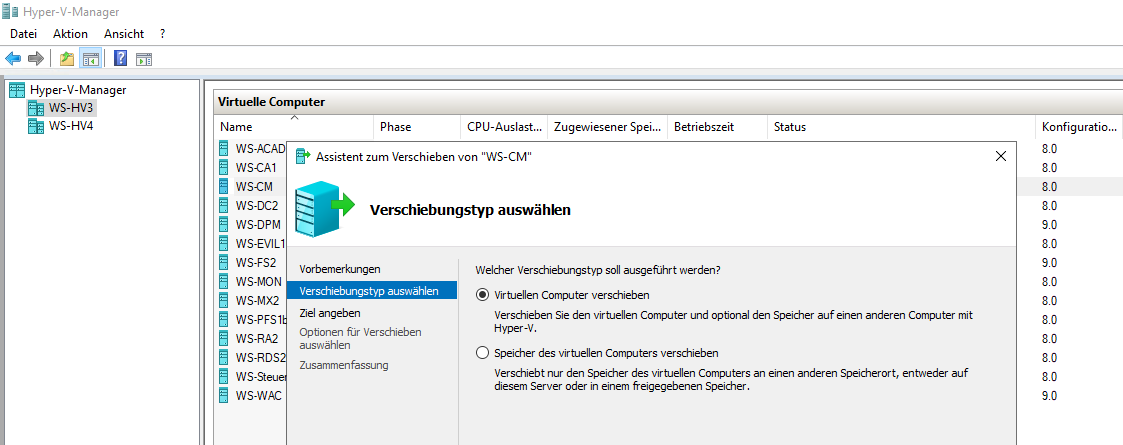Click the VM icon beside WS-Steuer
The height and width of the screenshot is (445, 1123).
click(225, 376)
